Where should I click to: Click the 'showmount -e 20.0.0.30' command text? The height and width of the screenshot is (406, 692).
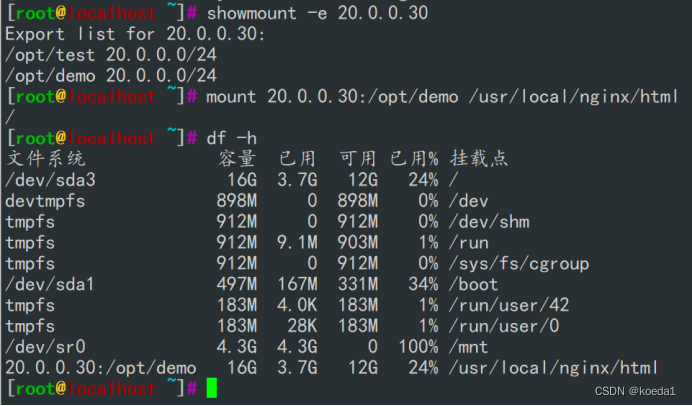click(x=317, y=13)
